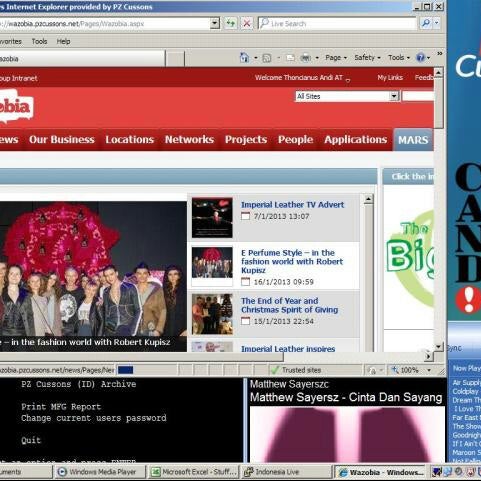Click the Print icon in command bar

(x=305, y=58)
